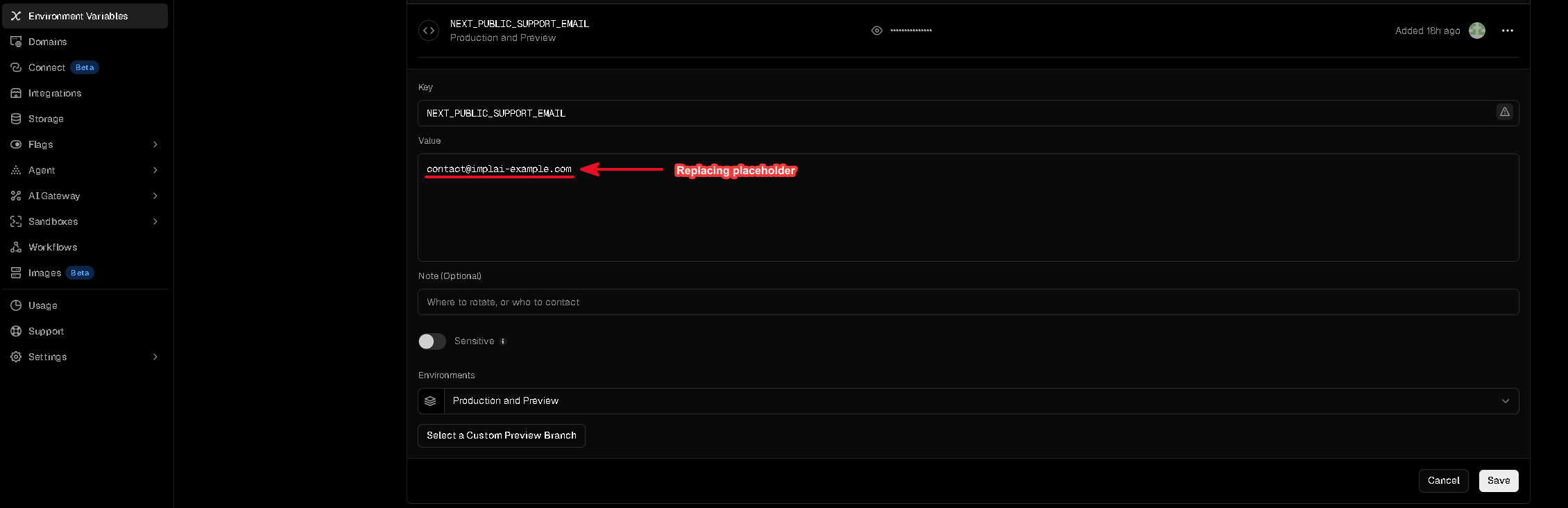Image resolution: width=1568 pixels, height=508 pixels.
Task: Click the info icon next to Sensitive
Action: [503, 341]
